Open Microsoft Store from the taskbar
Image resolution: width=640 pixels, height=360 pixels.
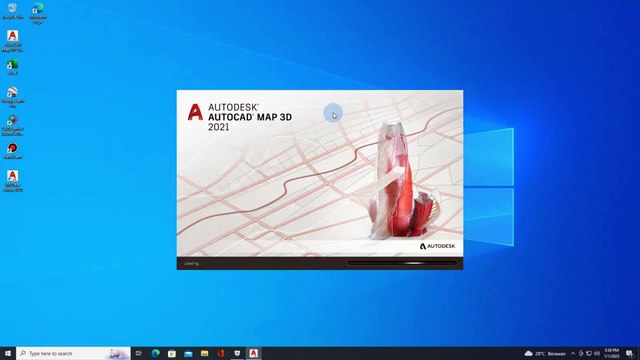pyautogui.click(x=172, y=353)
